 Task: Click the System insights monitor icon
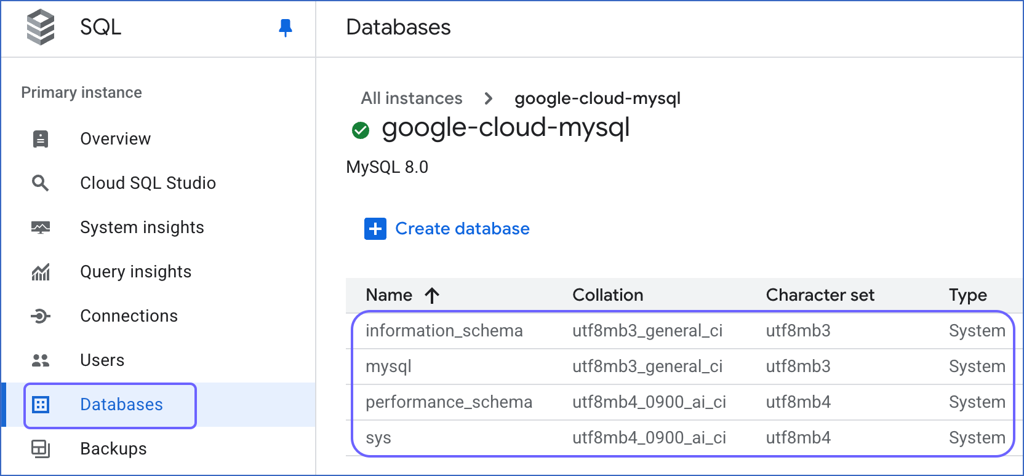(x=40, y=228)
